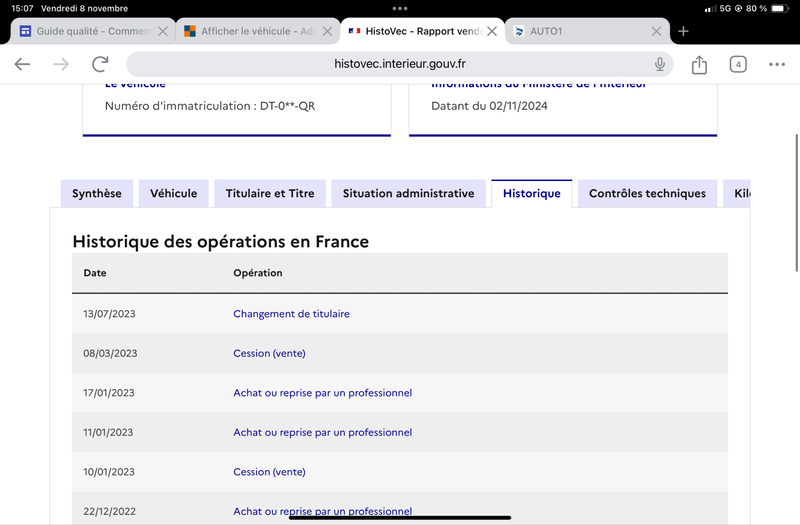Viewport: 800px width, 525px height.
Task: Click Achat ou reprise dated 17/01/2023
Action: tap(322, 393)
